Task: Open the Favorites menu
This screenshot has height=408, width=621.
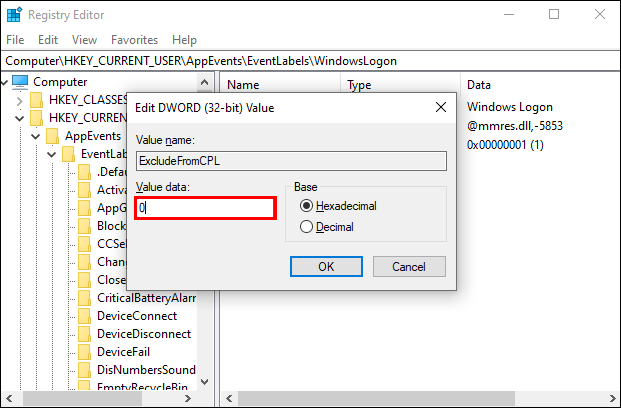Action: coord(134,39)
